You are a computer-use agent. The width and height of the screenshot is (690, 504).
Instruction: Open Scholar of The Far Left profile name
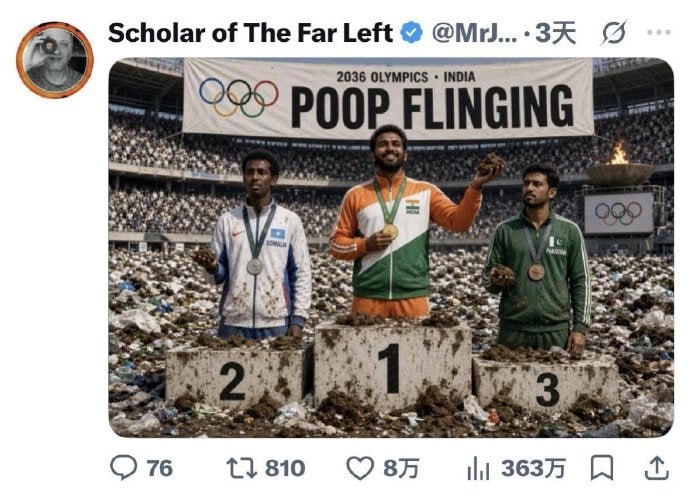coord(250,33)
